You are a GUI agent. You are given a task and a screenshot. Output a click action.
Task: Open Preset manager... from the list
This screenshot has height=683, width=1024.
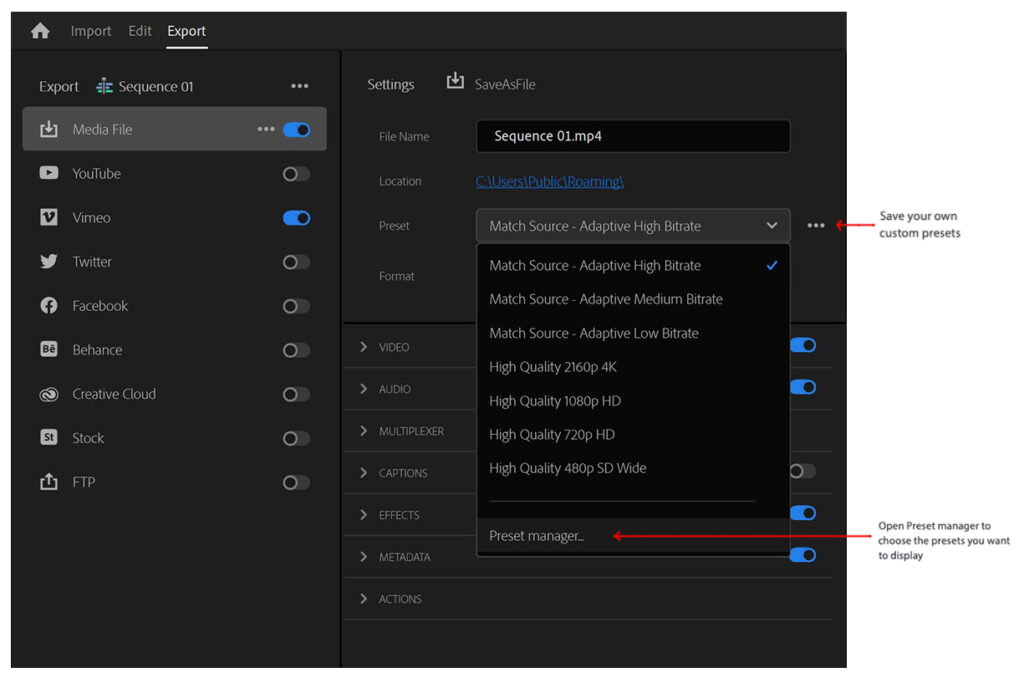pyautogui.click(x=633, y=536)
